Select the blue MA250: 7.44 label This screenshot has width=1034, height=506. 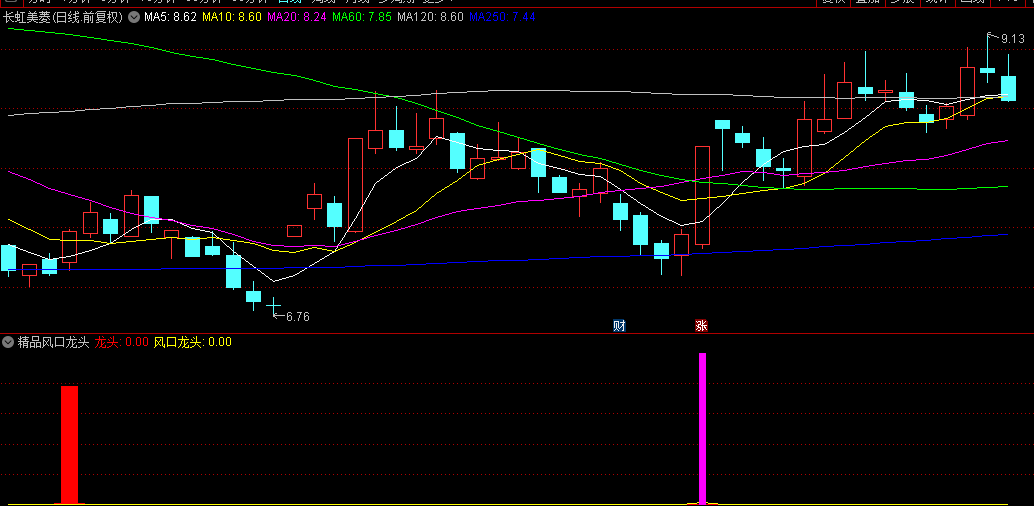point(502,17)
